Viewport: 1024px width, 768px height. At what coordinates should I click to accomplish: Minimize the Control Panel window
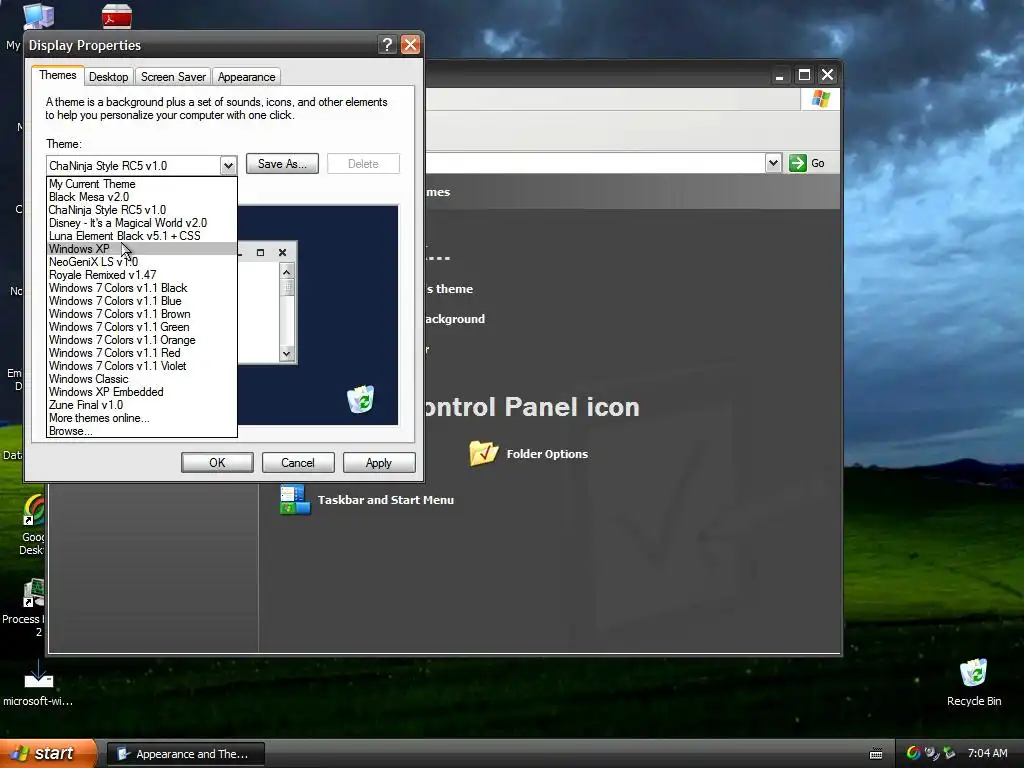pos(779,75)
